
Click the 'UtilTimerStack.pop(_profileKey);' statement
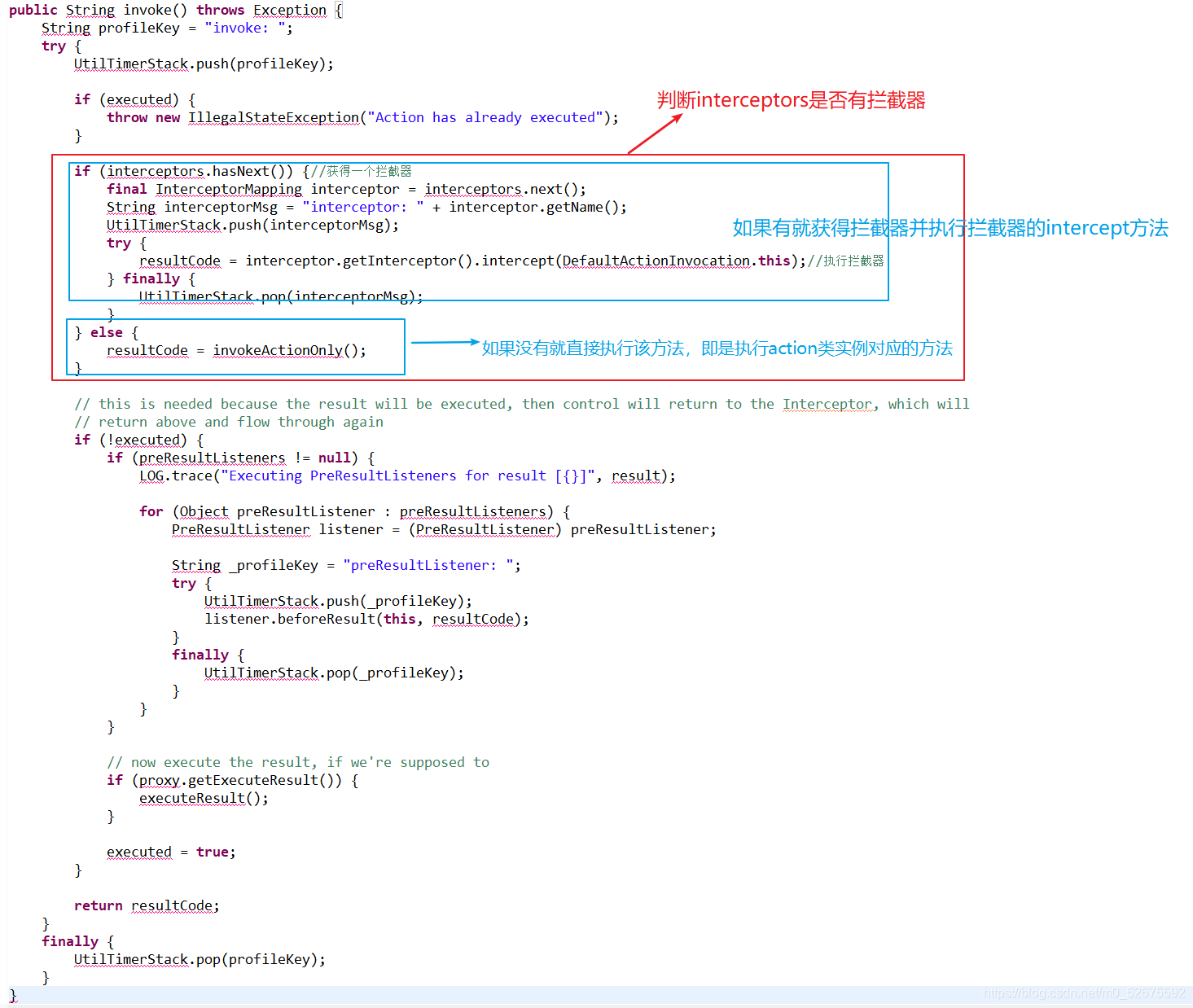[334, 673]
